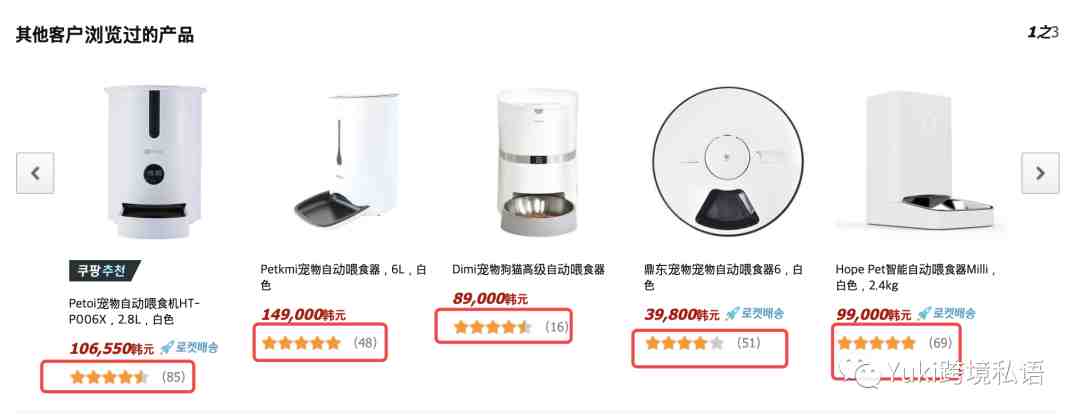Click the previous carousel arrow

point(35,173)
